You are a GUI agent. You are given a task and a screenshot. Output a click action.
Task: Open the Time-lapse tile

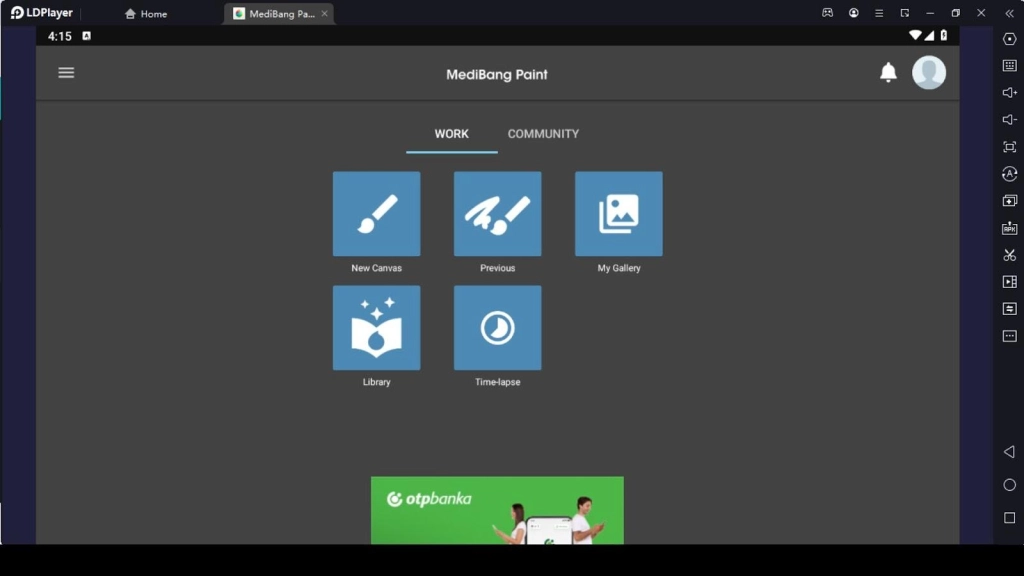498,328
